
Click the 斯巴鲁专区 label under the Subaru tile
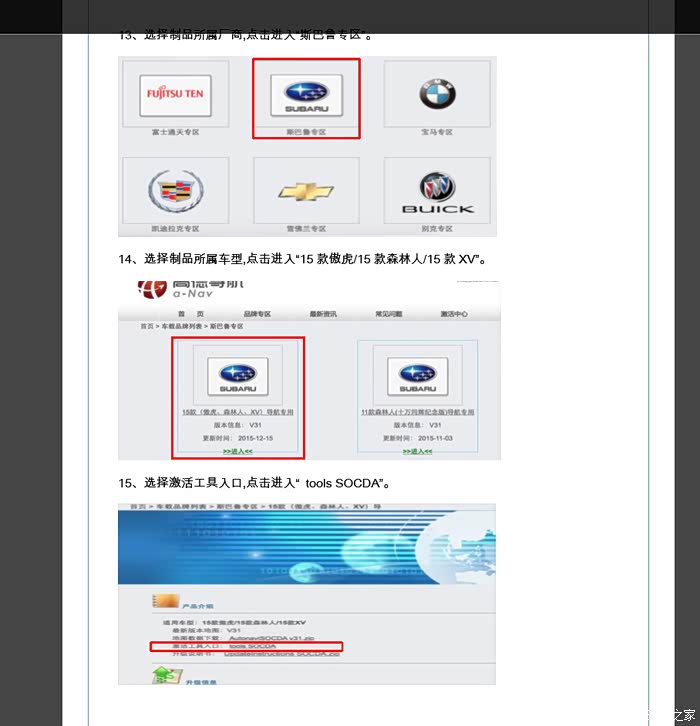306,132
